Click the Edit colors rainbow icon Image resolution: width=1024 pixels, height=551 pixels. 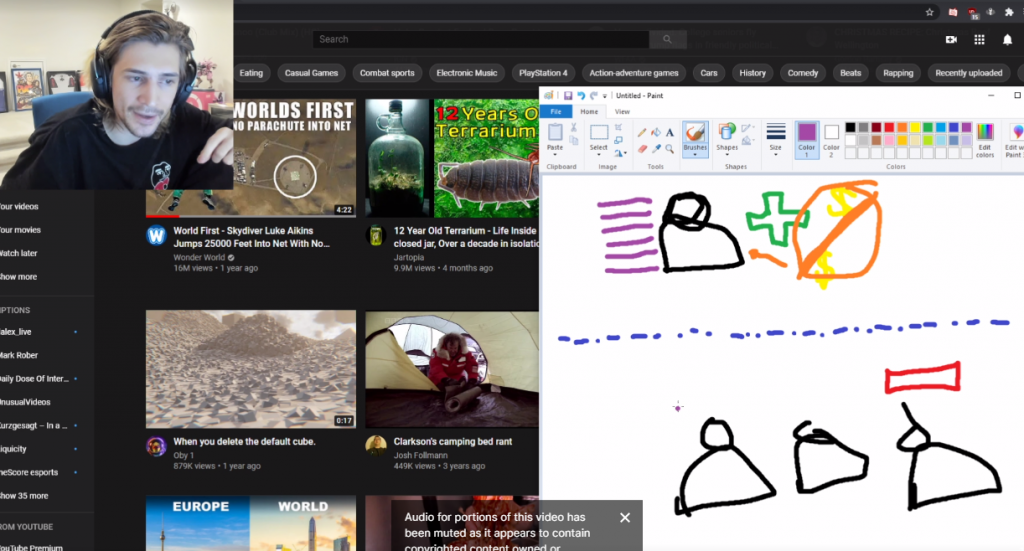click(985, 131)
